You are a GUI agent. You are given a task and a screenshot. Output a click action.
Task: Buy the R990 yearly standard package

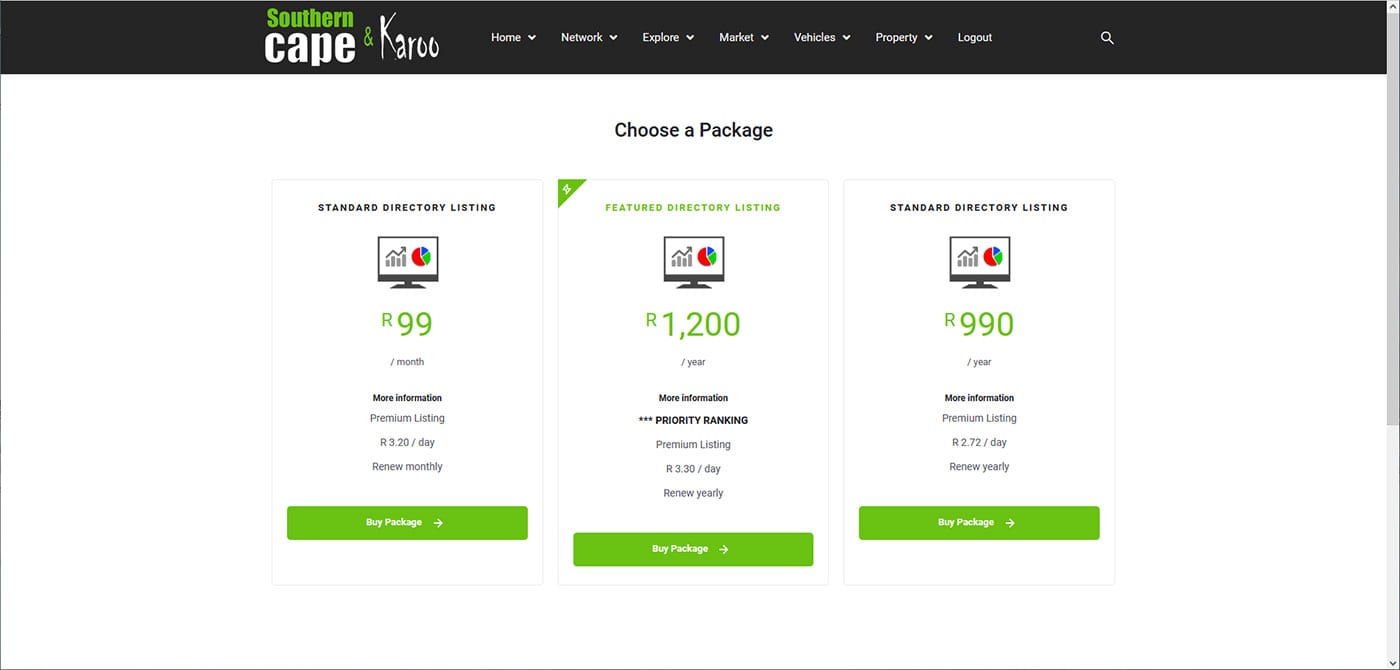pos(978,523)
